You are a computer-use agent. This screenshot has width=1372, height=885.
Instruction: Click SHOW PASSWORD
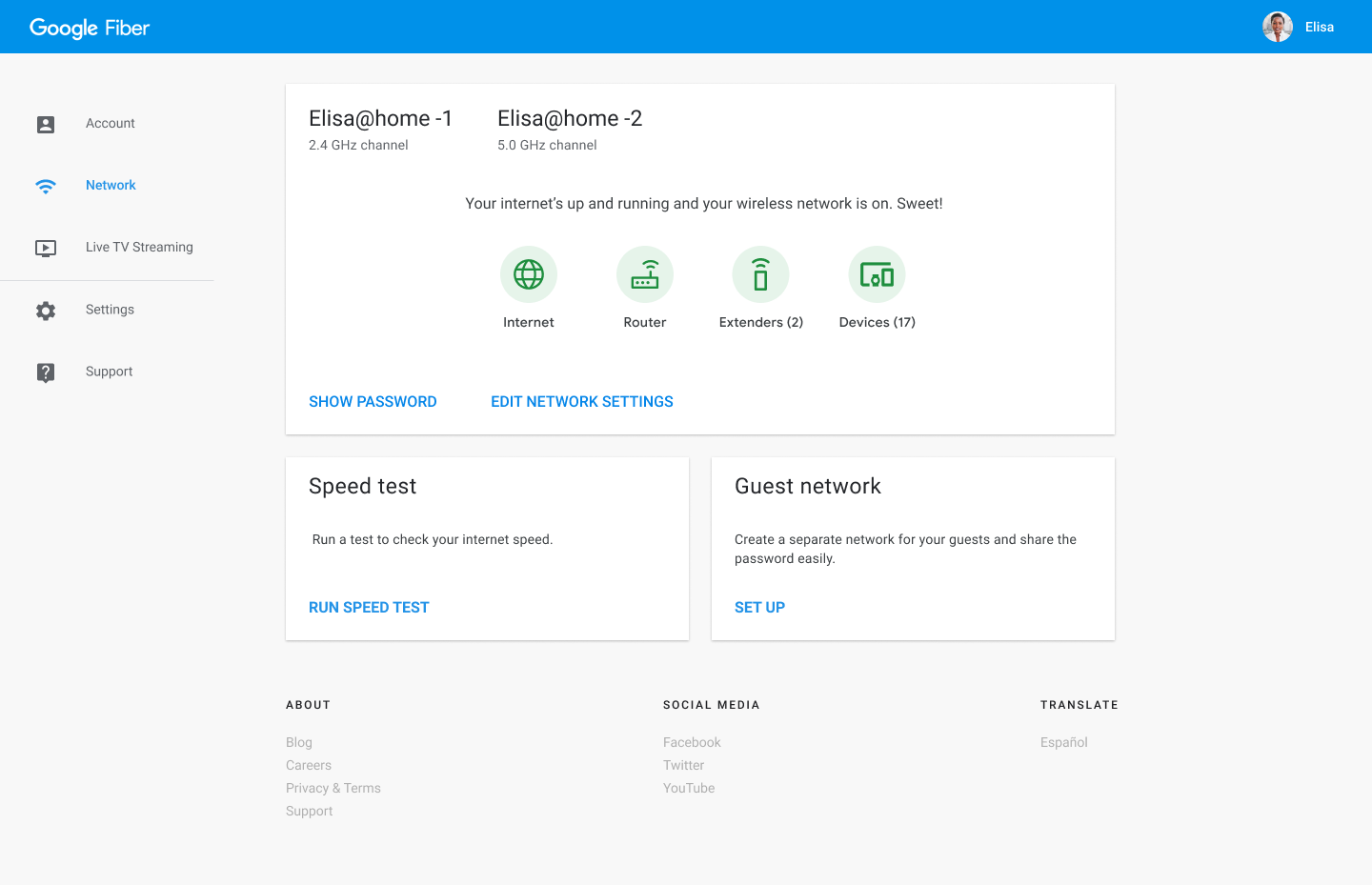[373, 402]
